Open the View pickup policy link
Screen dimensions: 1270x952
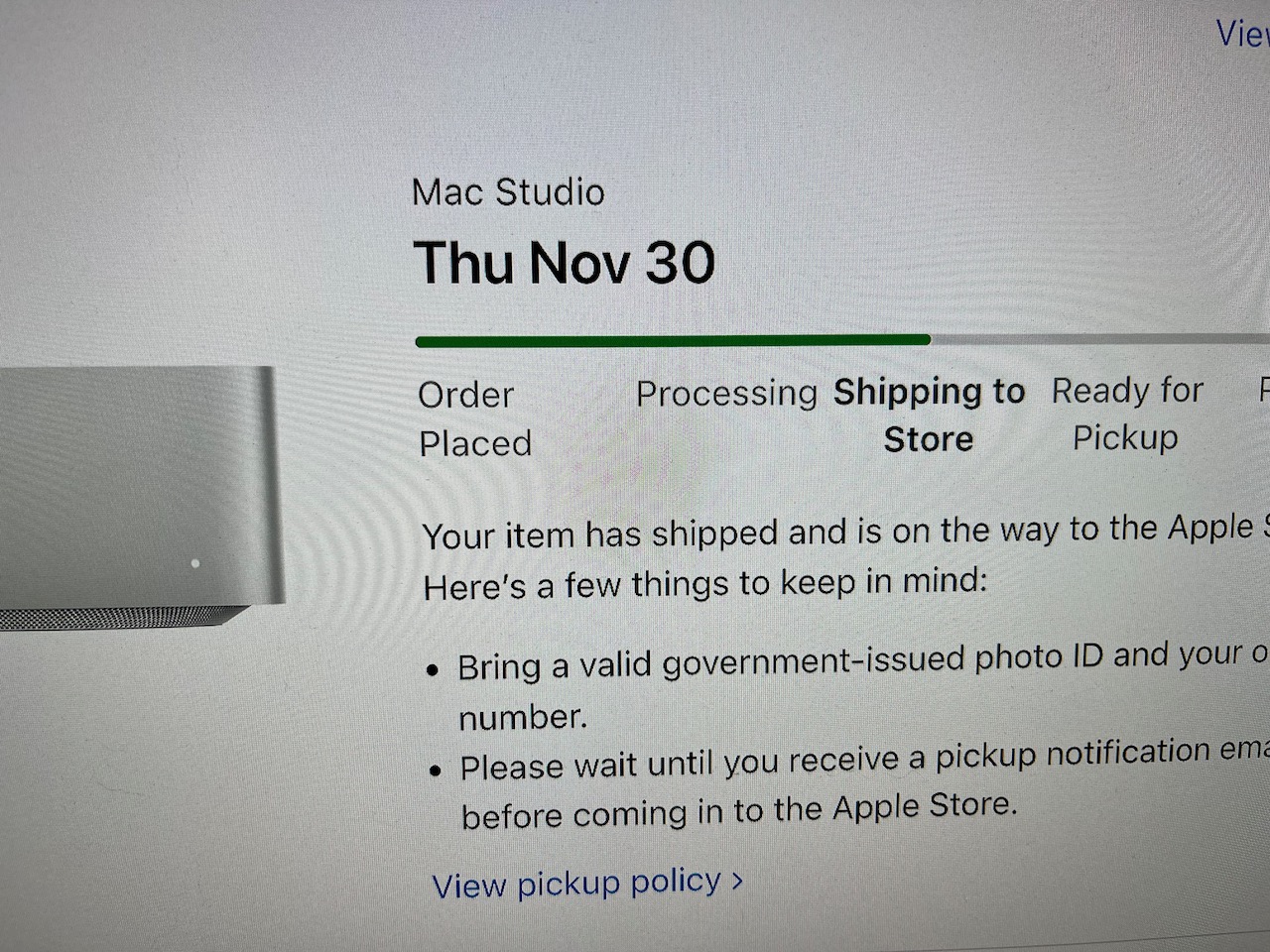point(576,883)
